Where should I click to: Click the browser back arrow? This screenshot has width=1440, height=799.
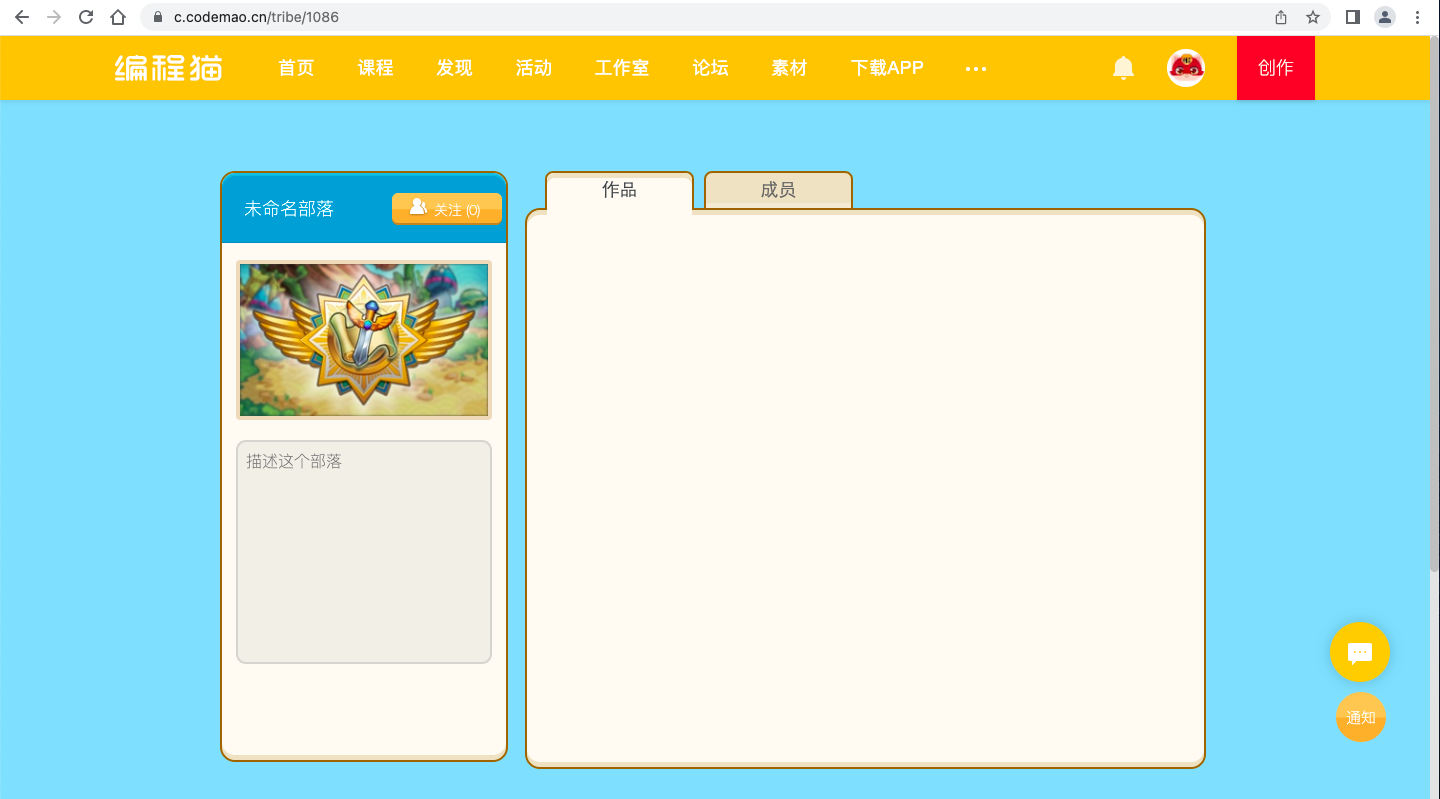(22, 17)
